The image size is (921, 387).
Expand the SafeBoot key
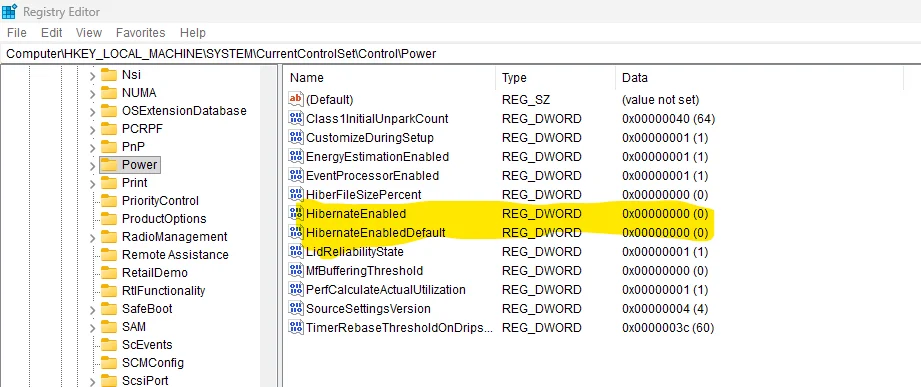[92, 309]
